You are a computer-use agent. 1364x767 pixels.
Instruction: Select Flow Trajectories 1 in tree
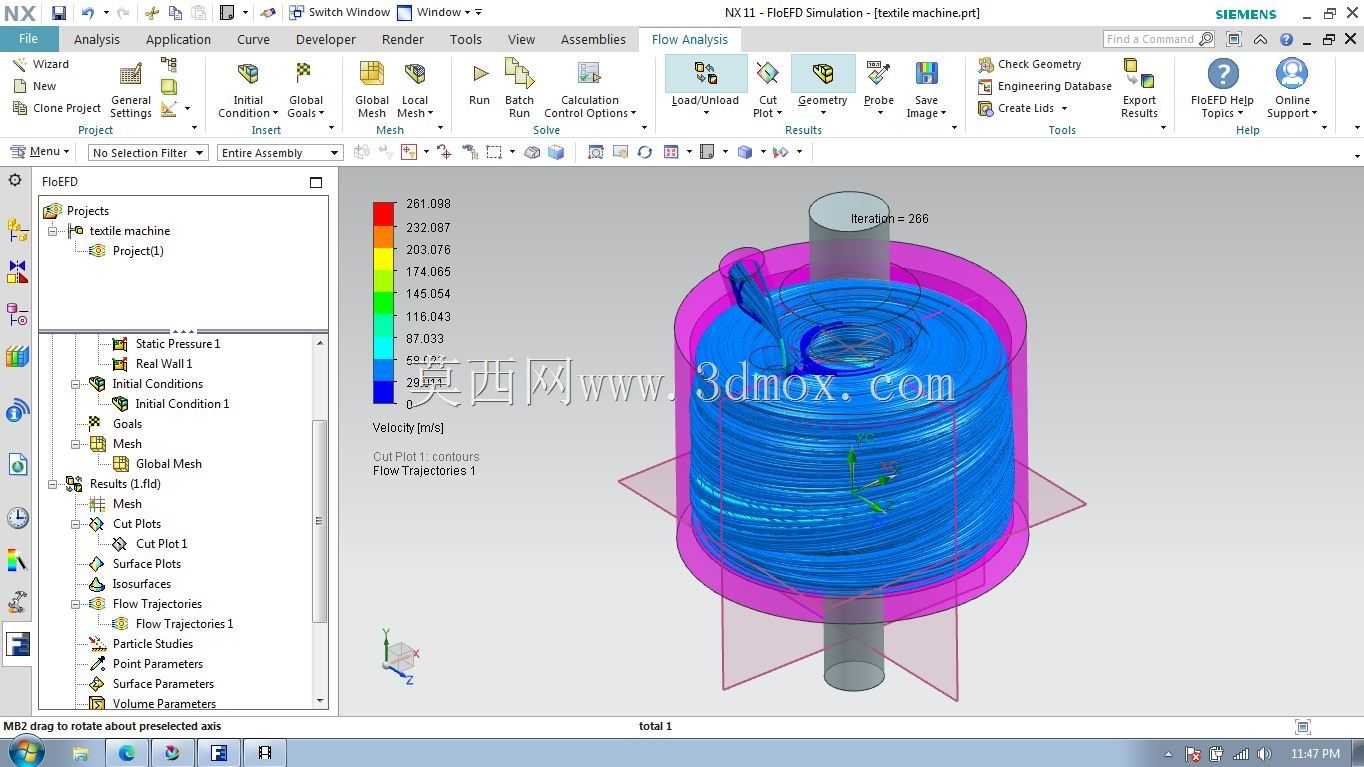[184, 624]
